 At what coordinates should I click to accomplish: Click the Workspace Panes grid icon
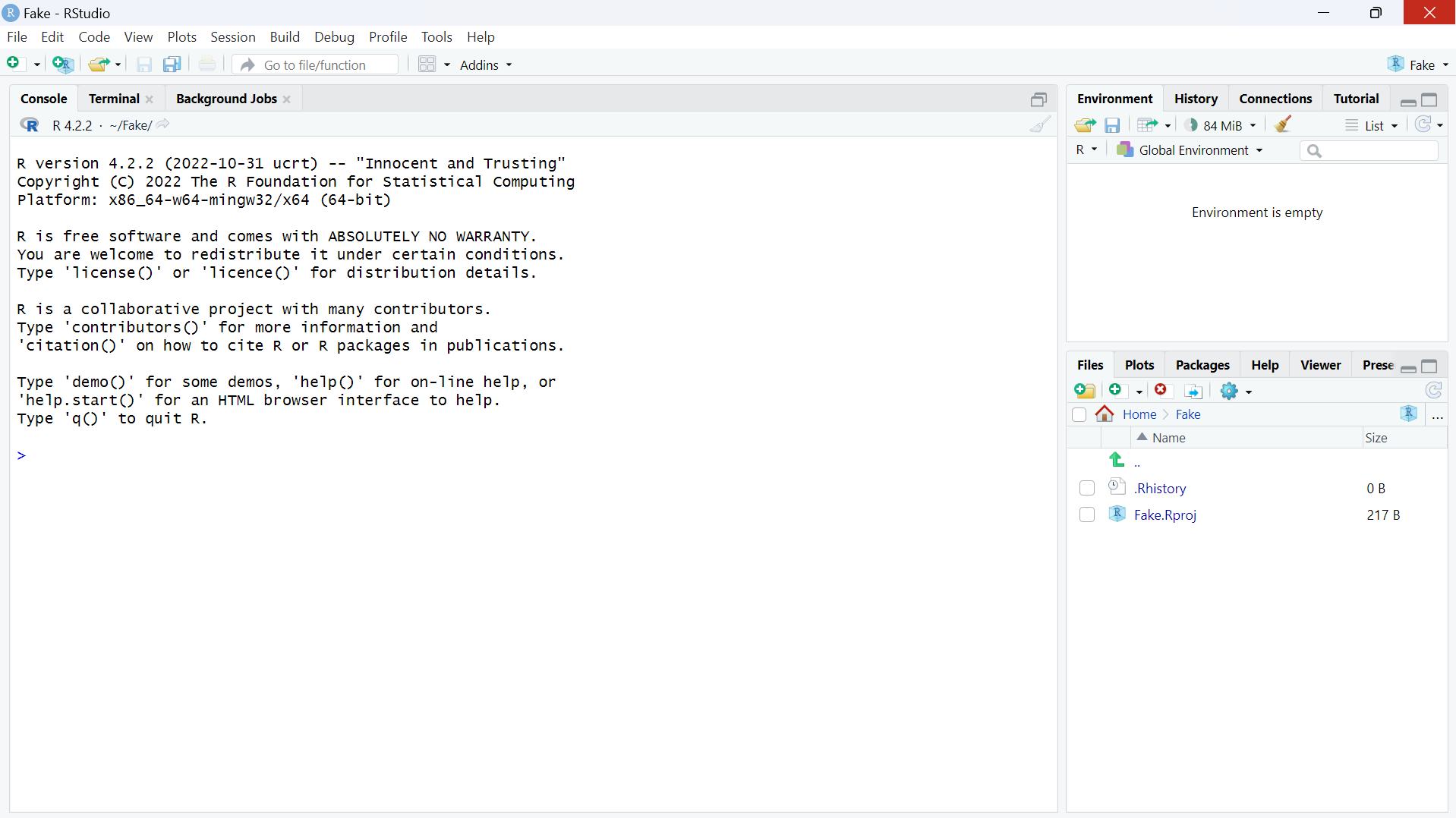(x=427, y=64)
